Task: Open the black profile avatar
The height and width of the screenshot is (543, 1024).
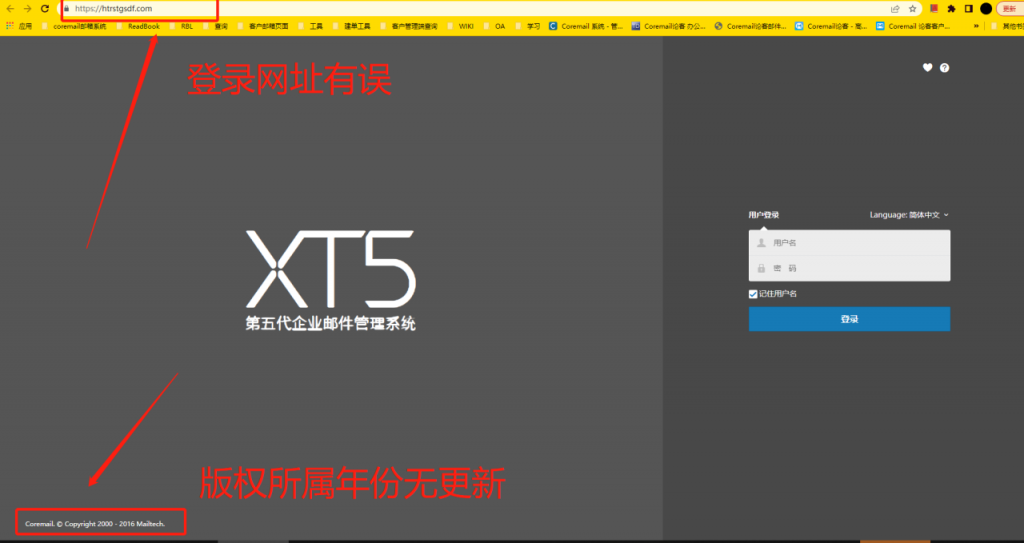Action: click(x=986, y=8)
